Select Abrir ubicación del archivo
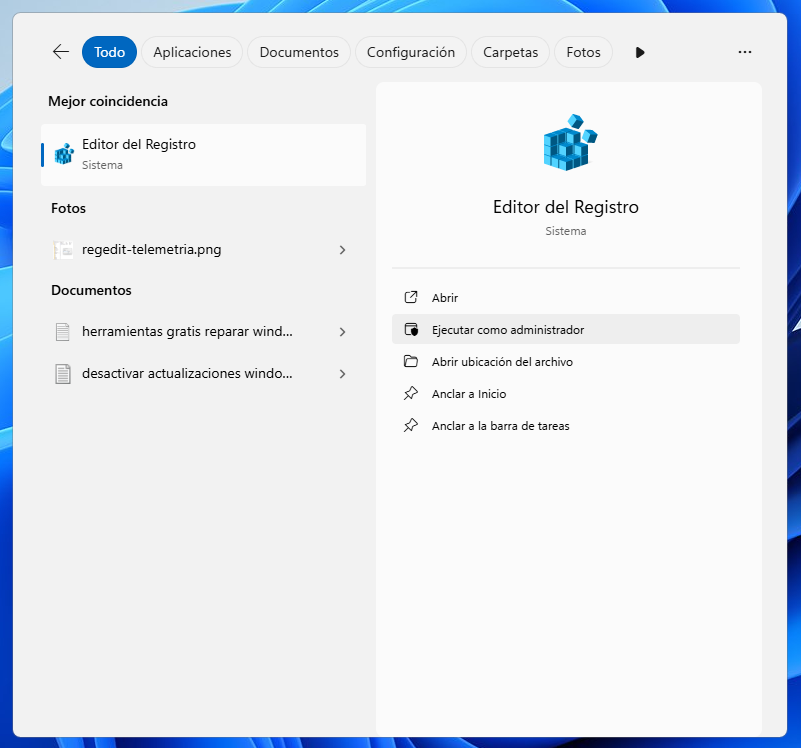This screenshot has height=748, width=801. [566, 361]
